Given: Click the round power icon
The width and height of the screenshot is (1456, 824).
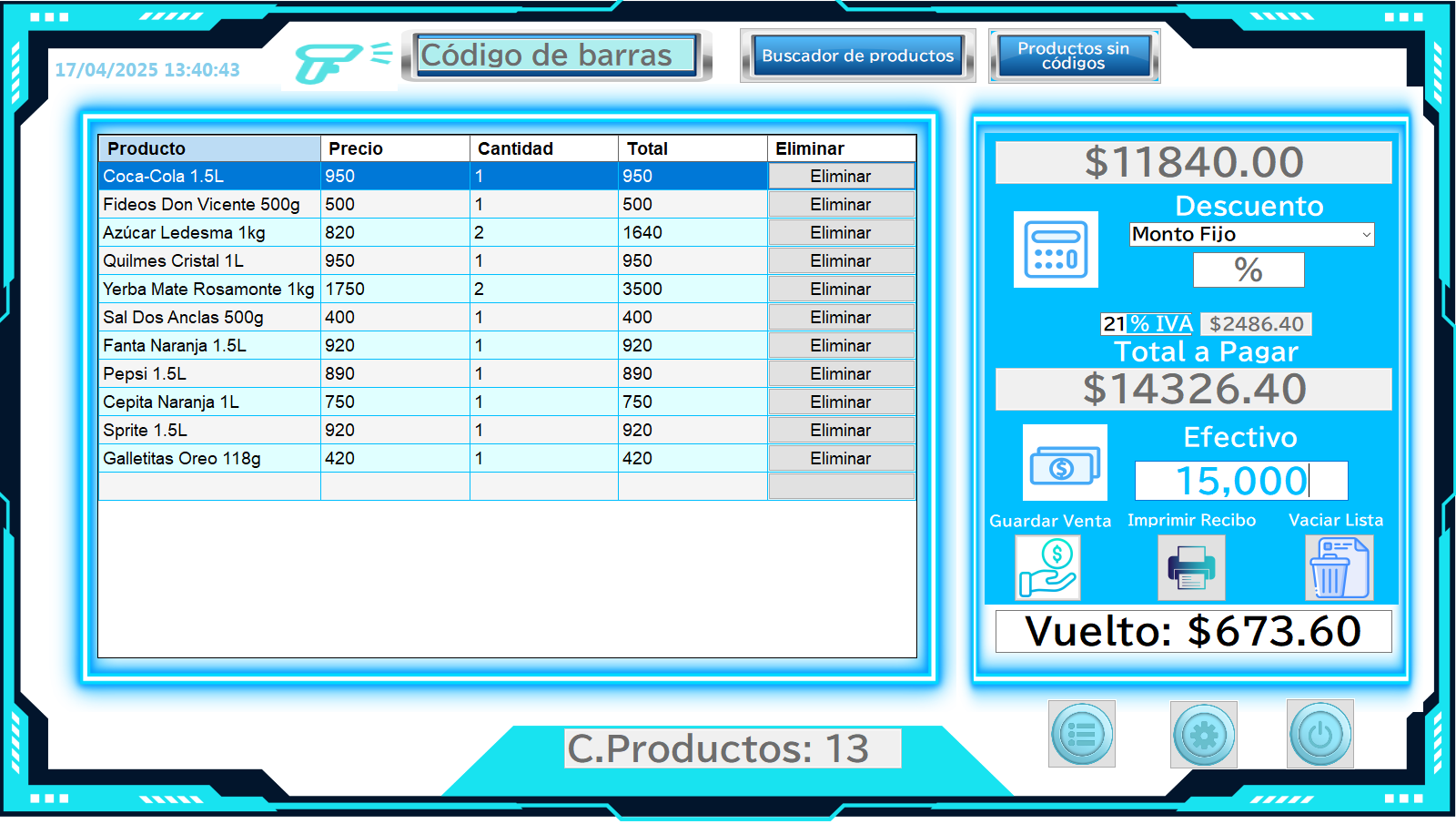Looking at the screenshot, I should pos(1319,734).
